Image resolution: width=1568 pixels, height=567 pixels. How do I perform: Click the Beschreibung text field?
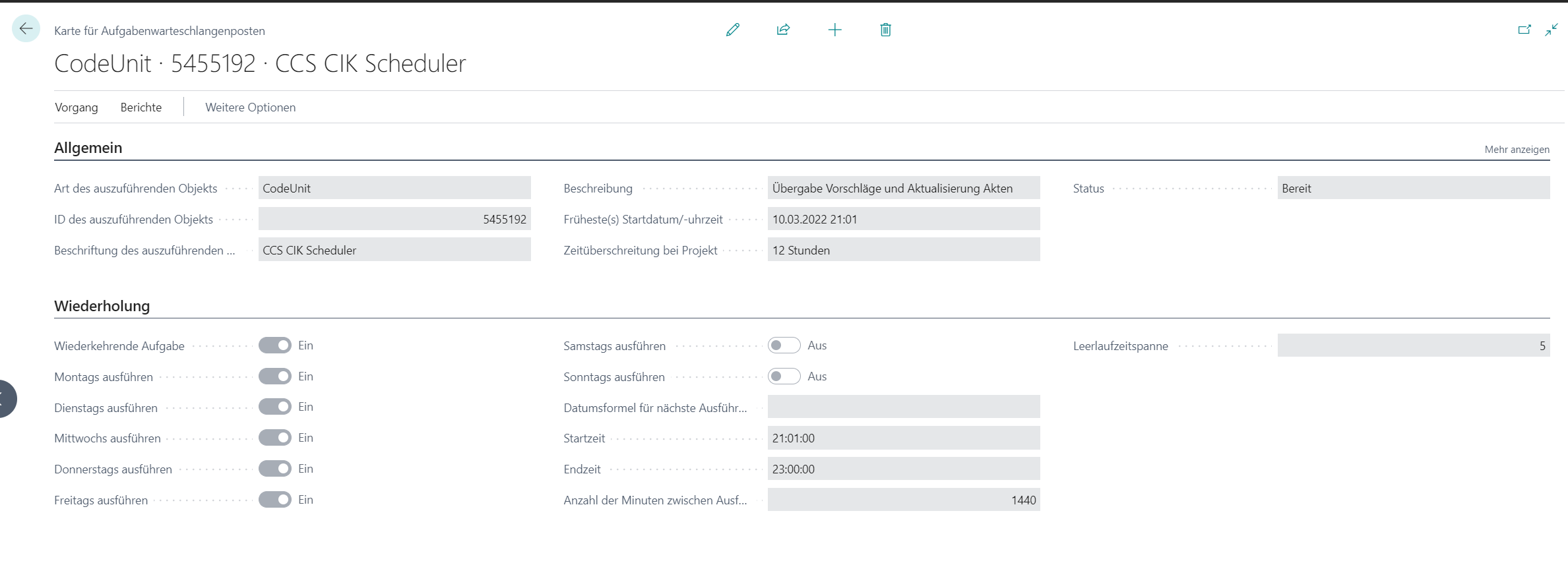[x=903, y=189]
